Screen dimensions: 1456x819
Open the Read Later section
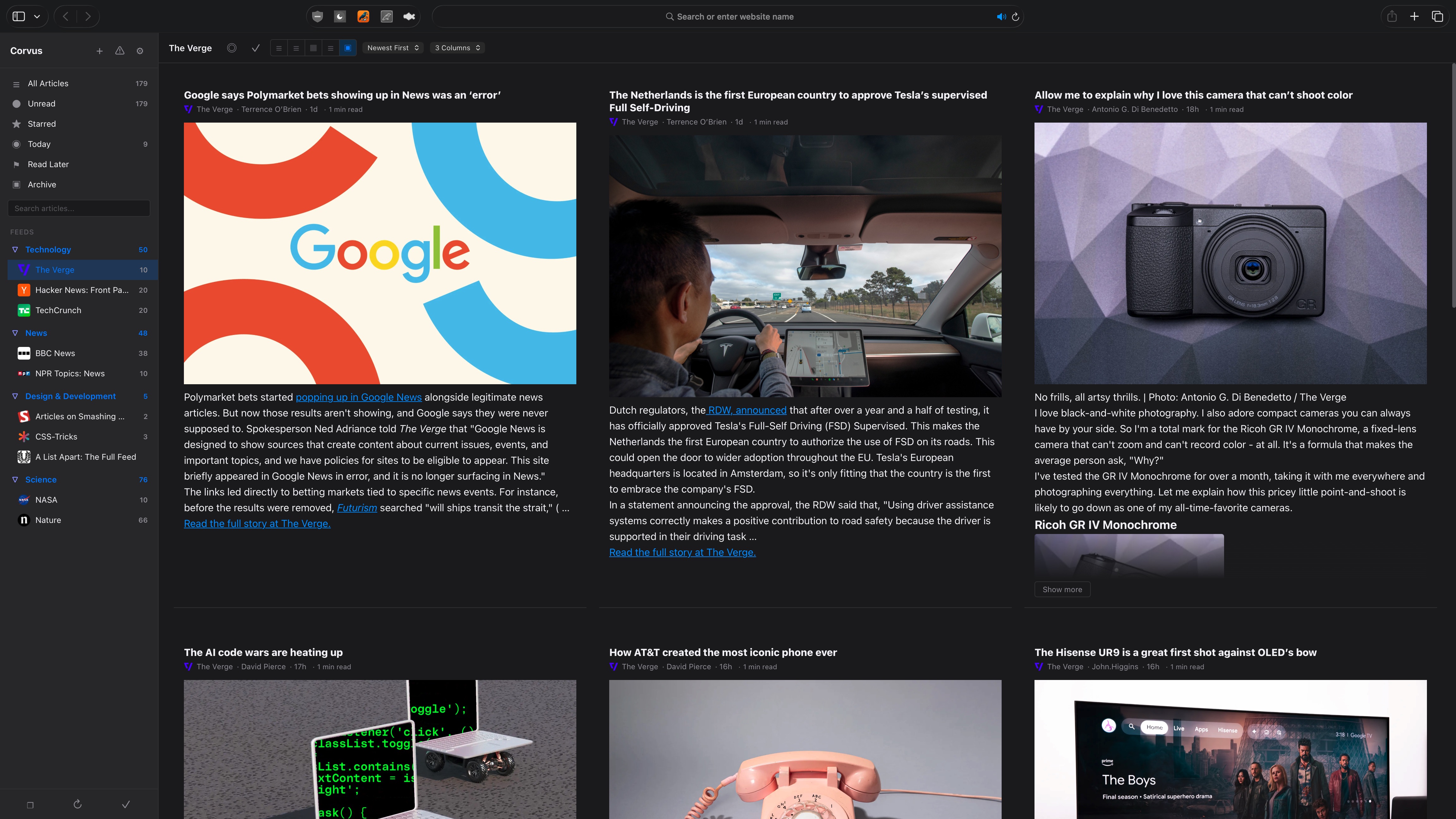pos(49,164)
